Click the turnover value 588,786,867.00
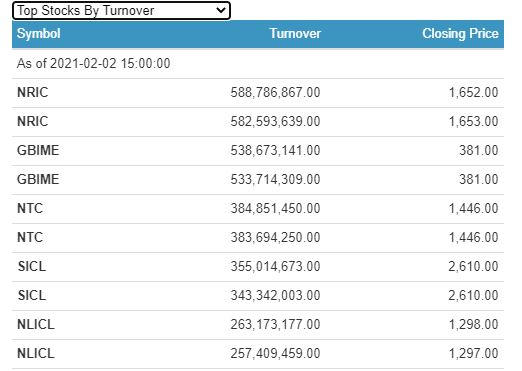This screenshot has width=522, height=371. click(275, 92)
